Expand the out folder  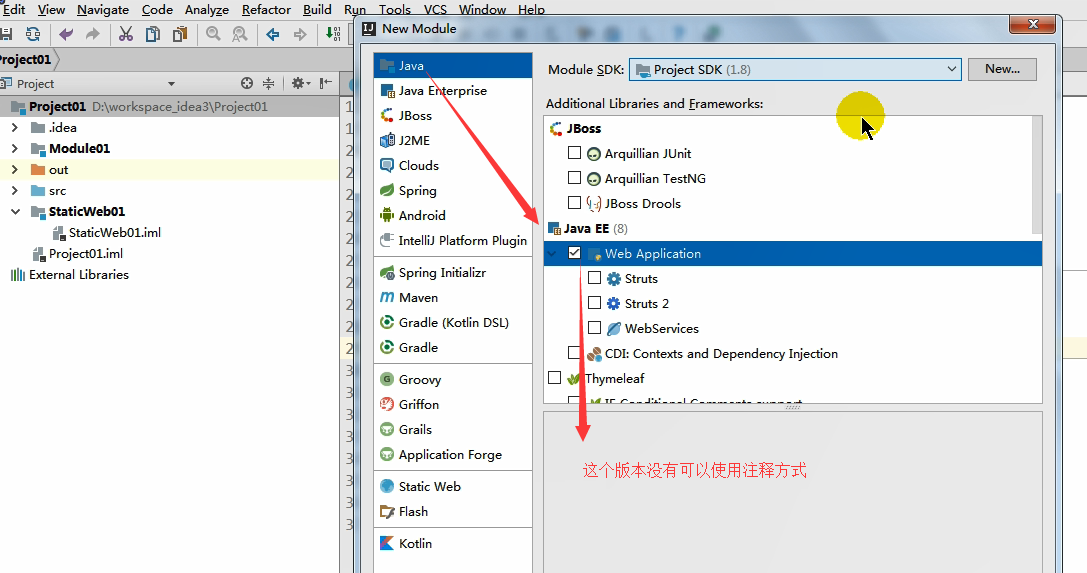click(x=15, y=170)
